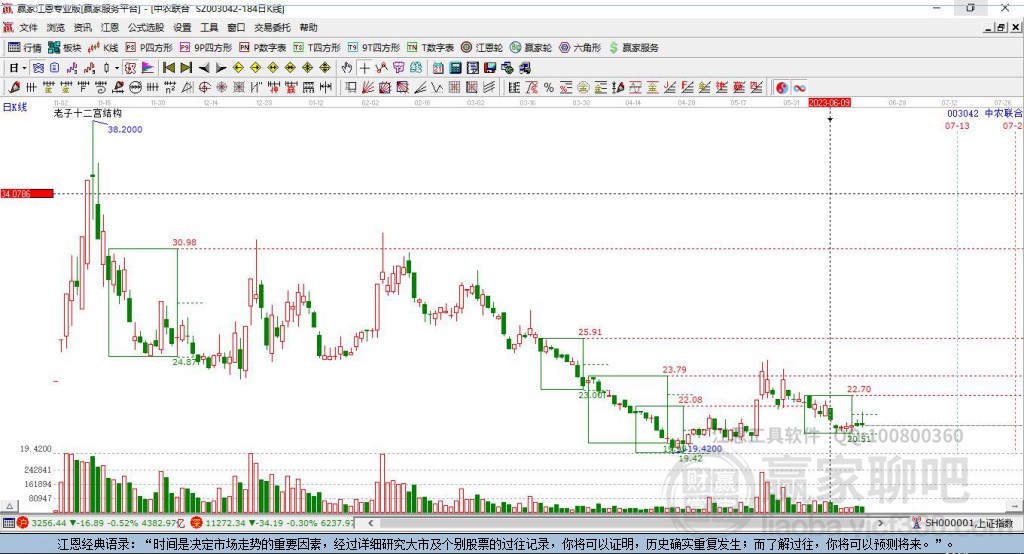Expand the candlestick style dropdown arrow

(x=117, y=68)
